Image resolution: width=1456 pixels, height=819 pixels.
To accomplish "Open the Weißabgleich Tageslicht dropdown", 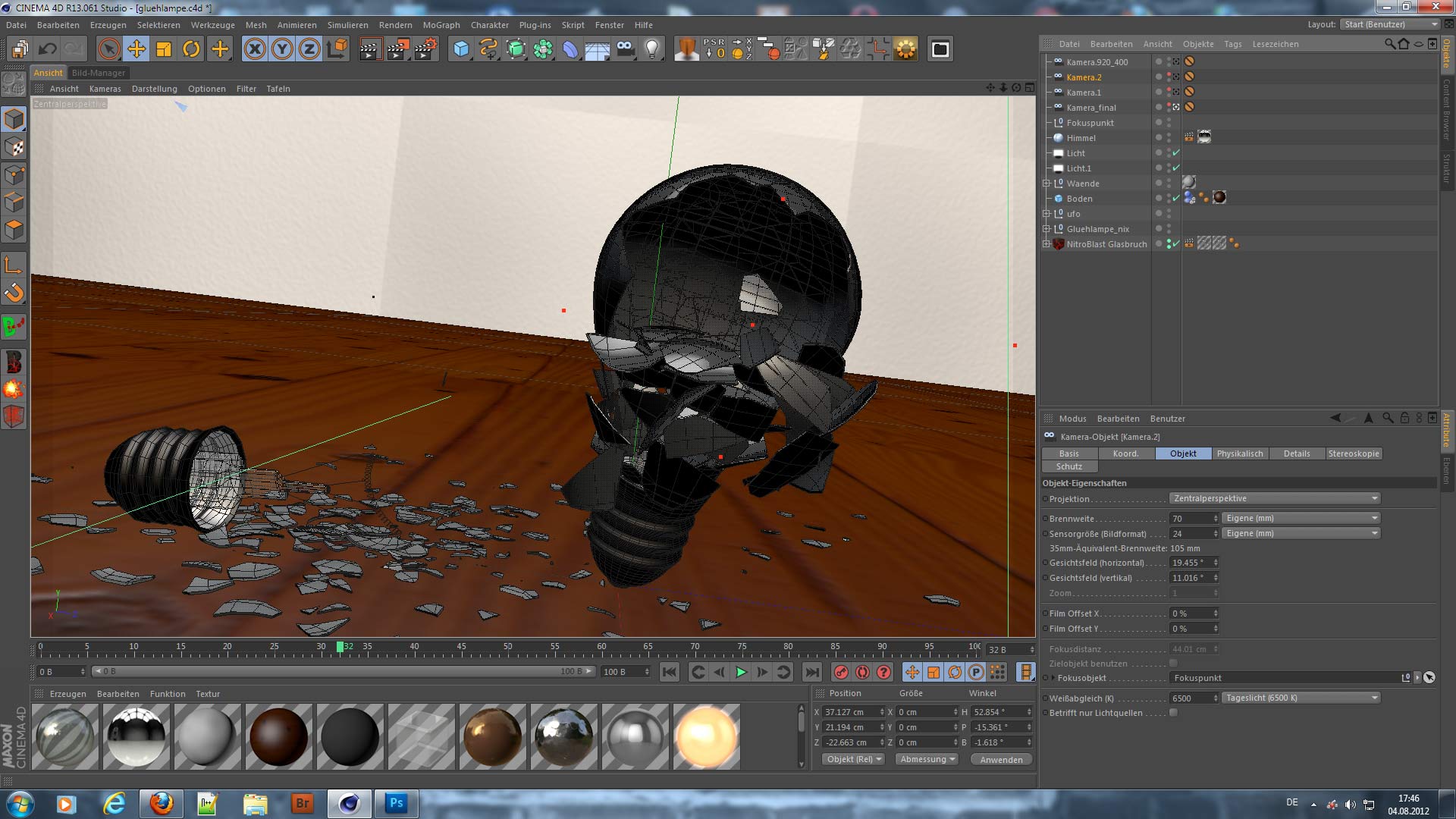I will pyautogui.click(x=1301, y=698).
